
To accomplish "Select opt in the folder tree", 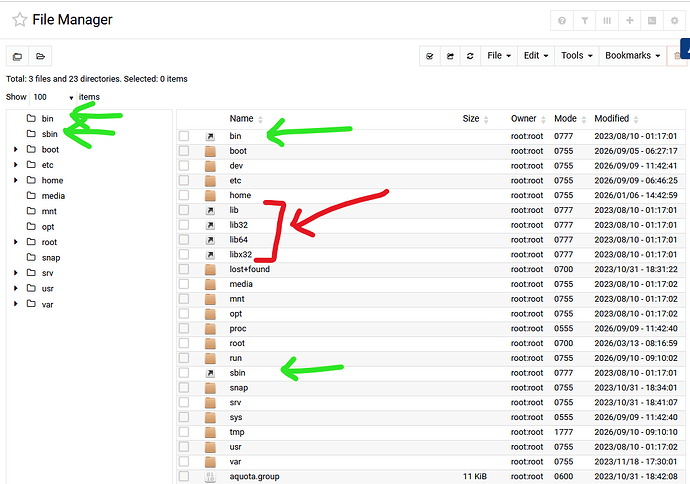I will pyautogui.click(x=48, y=227).
